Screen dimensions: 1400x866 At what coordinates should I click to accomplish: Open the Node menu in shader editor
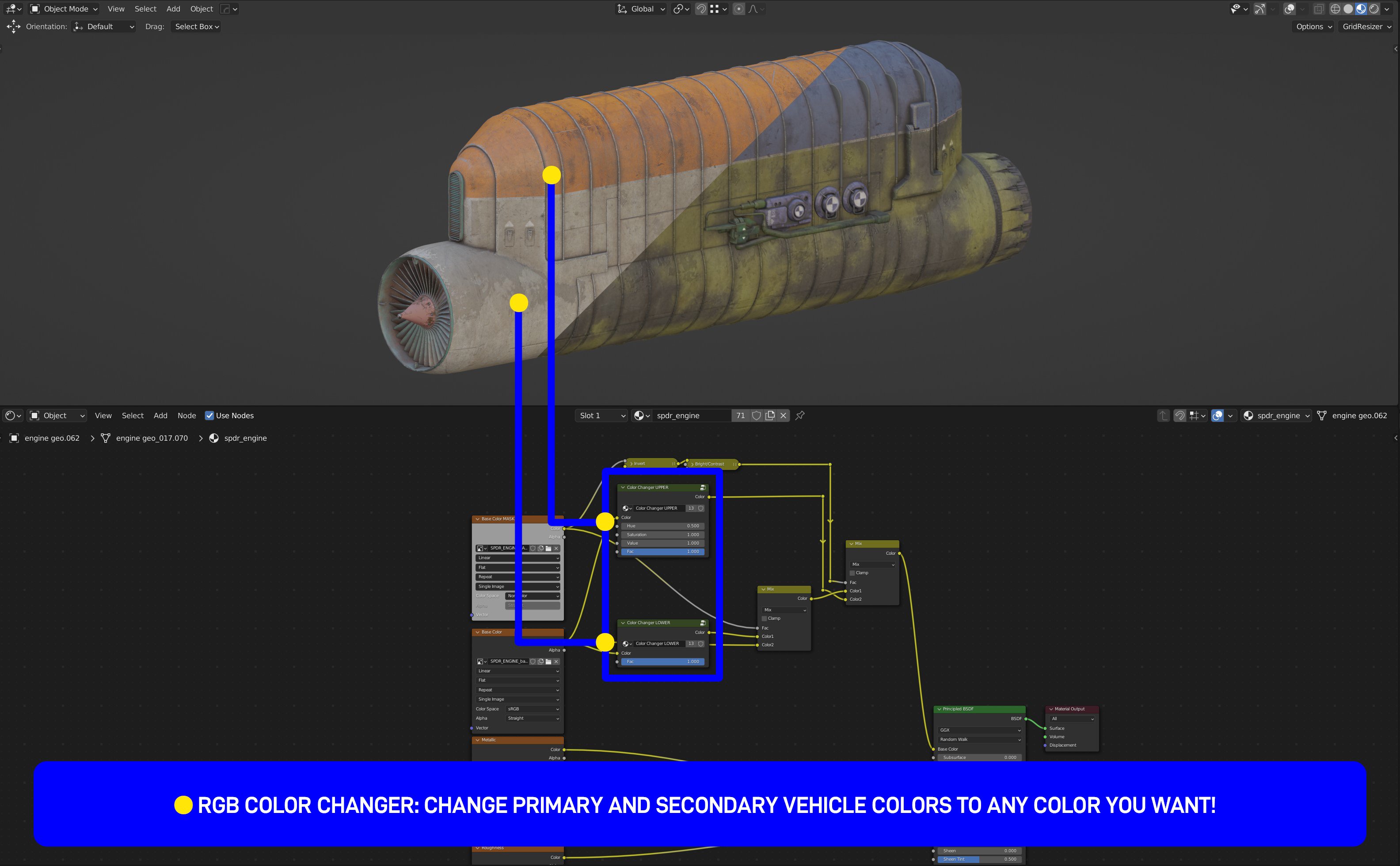186,415
